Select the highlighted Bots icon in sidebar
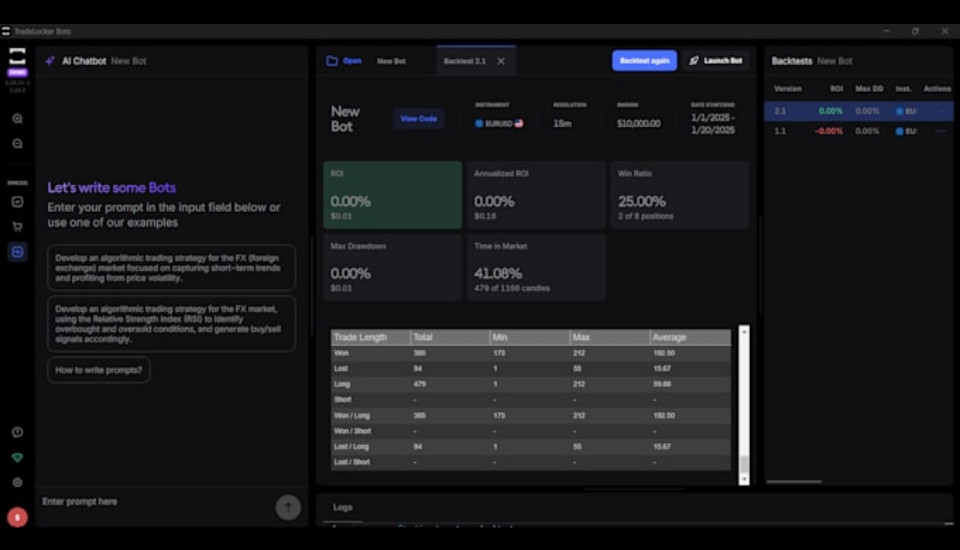The height and width of the screenshot is (550, 960). [17, 252]
